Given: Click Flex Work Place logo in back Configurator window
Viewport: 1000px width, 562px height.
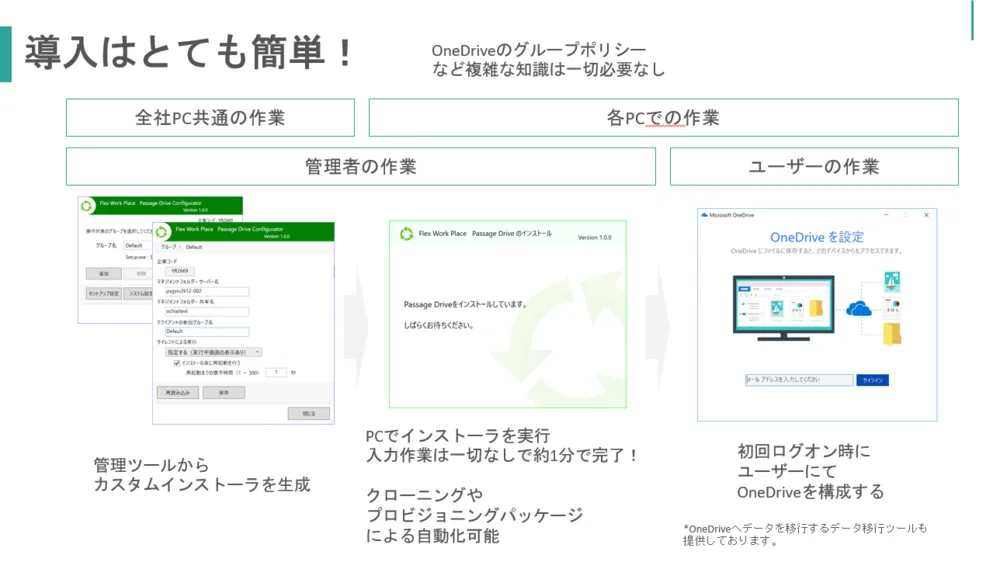Looking at the screenshot, I should pos(87,205).
